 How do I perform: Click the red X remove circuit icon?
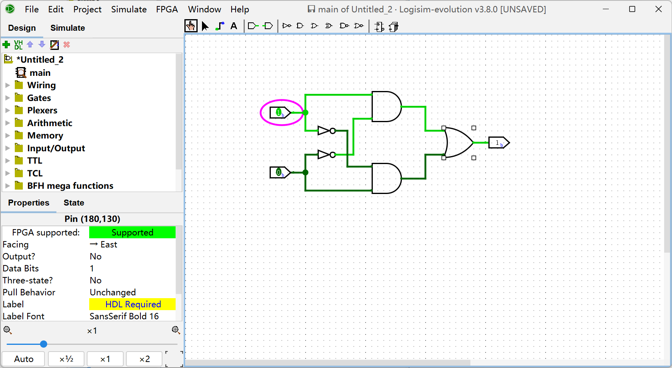[66, 45]
